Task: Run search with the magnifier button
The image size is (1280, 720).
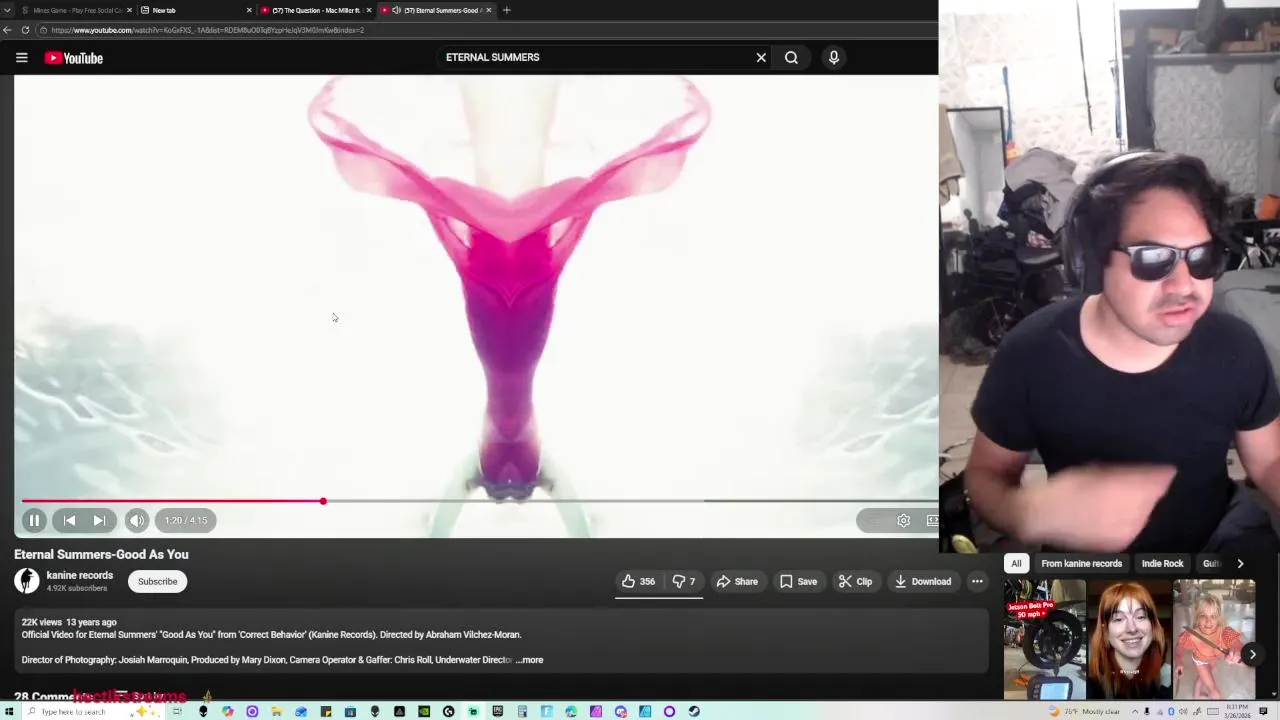Action: click(x=791, y=58)
